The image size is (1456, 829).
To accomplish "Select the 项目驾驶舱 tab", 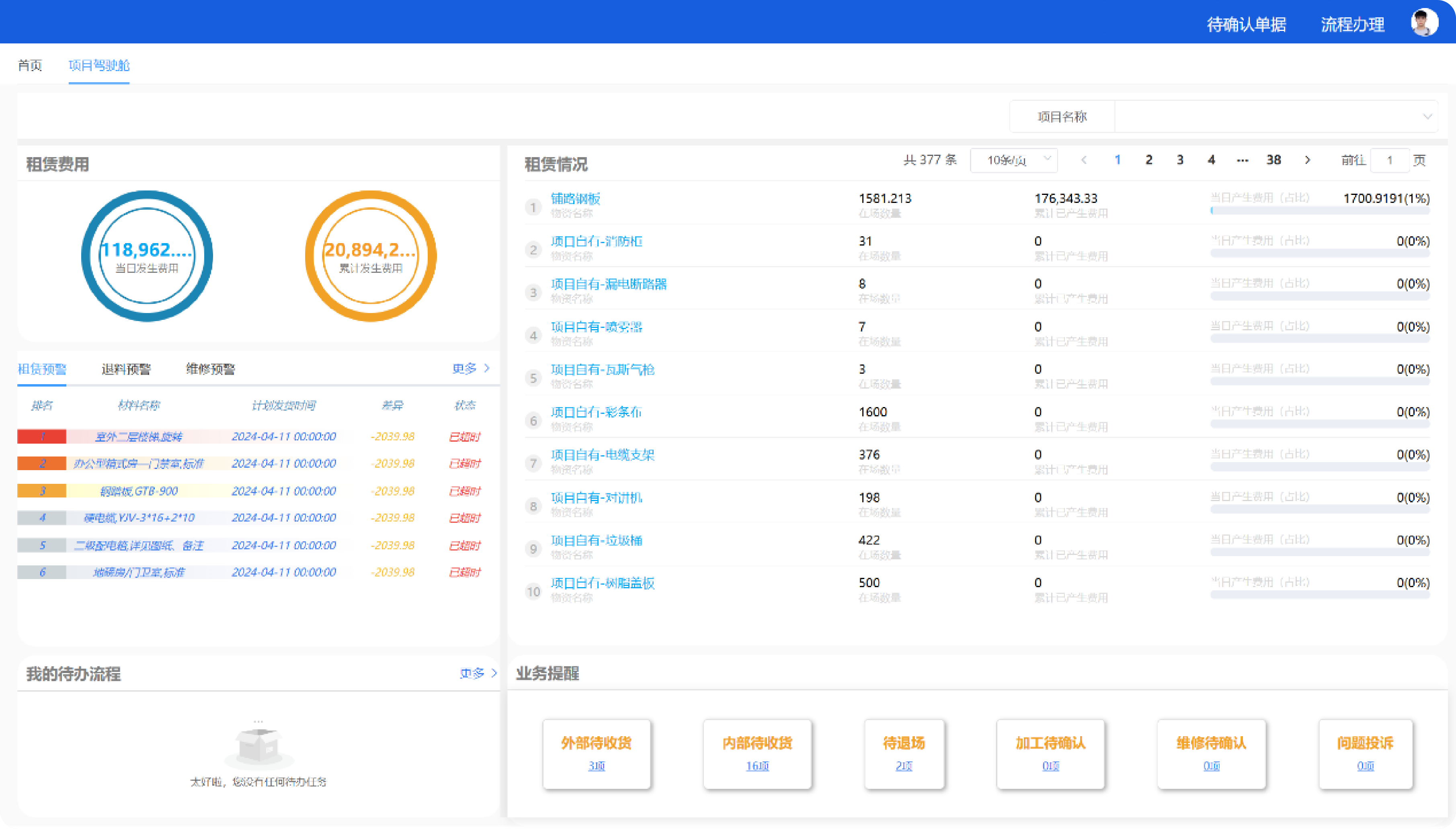I will (99, 66).
